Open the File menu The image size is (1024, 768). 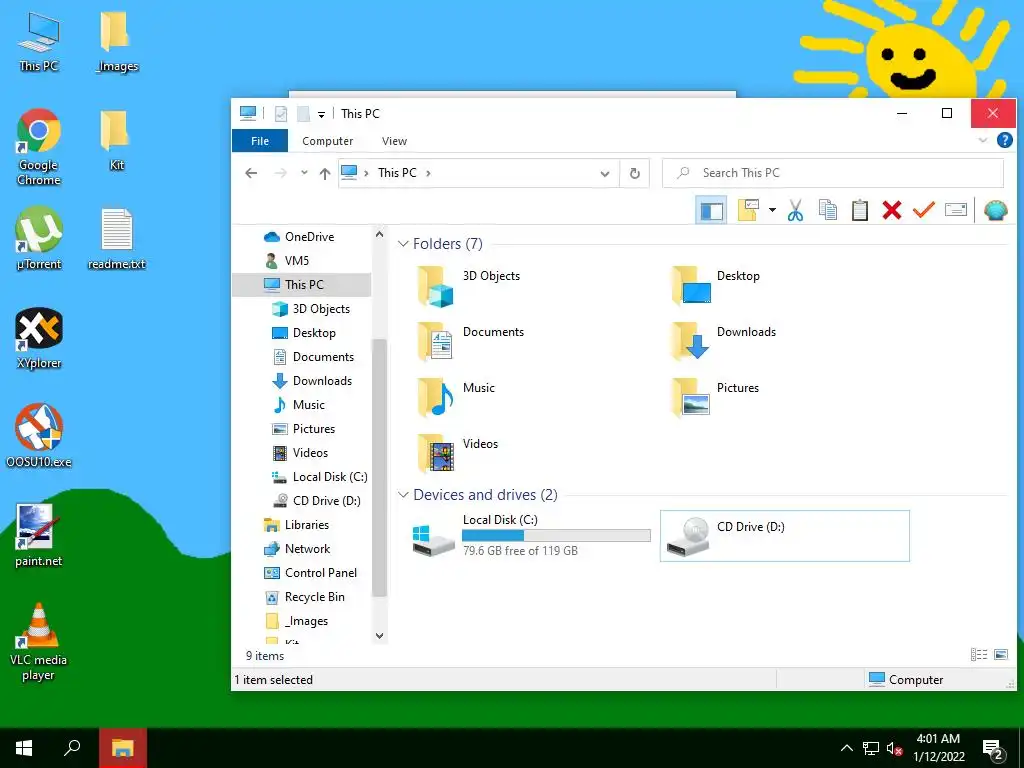pyautogui.click(x=260, y=141)
